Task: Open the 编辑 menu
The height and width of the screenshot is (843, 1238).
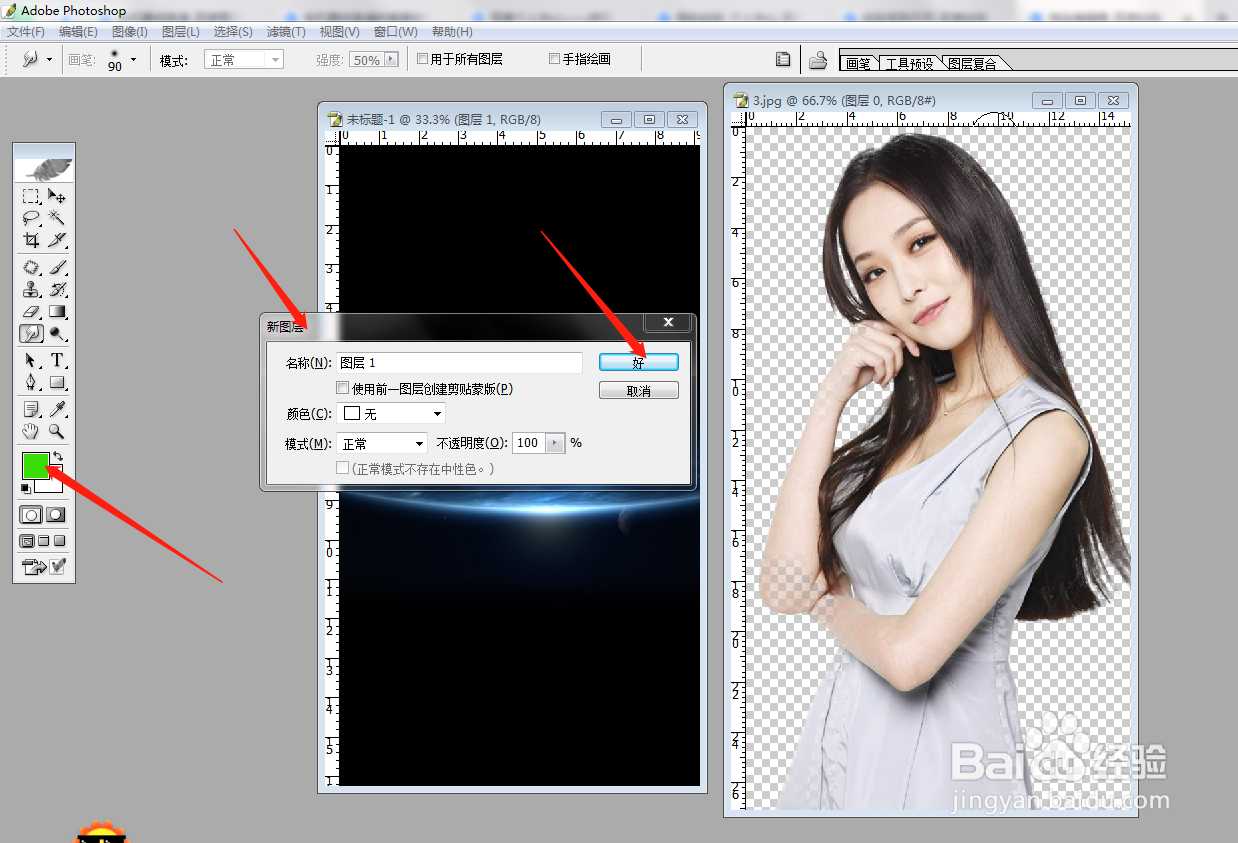Action: (78, 32)
